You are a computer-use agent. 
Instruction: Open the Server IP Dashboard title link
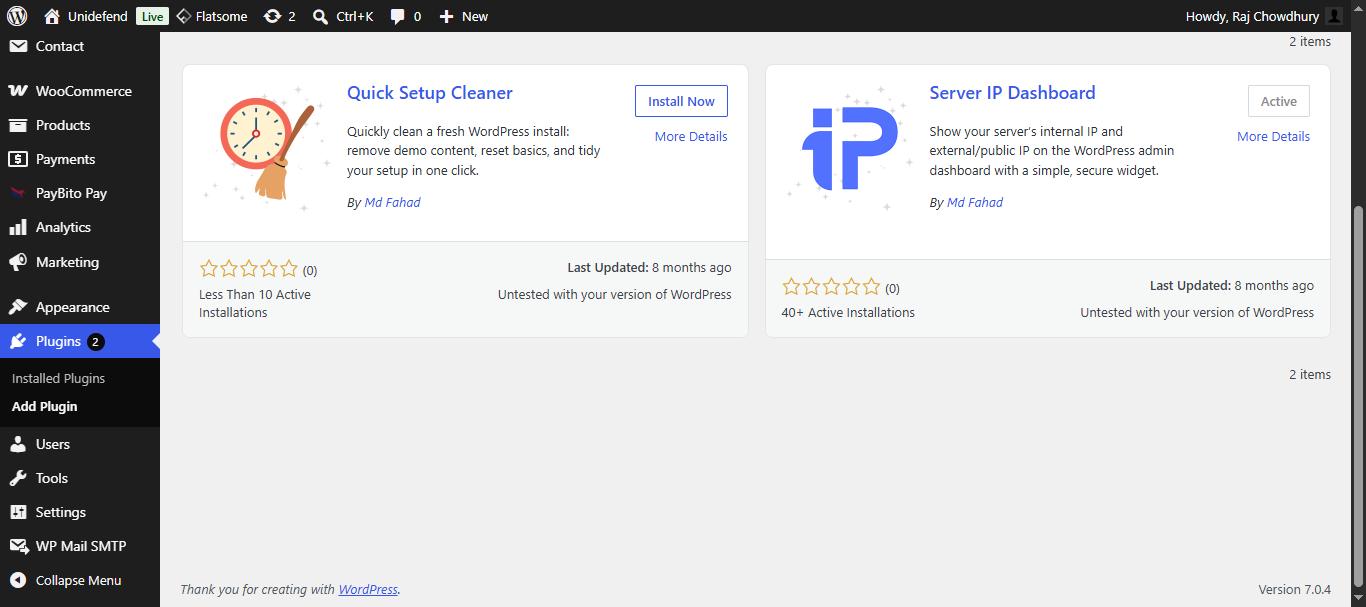click(x=1012, y=93)
